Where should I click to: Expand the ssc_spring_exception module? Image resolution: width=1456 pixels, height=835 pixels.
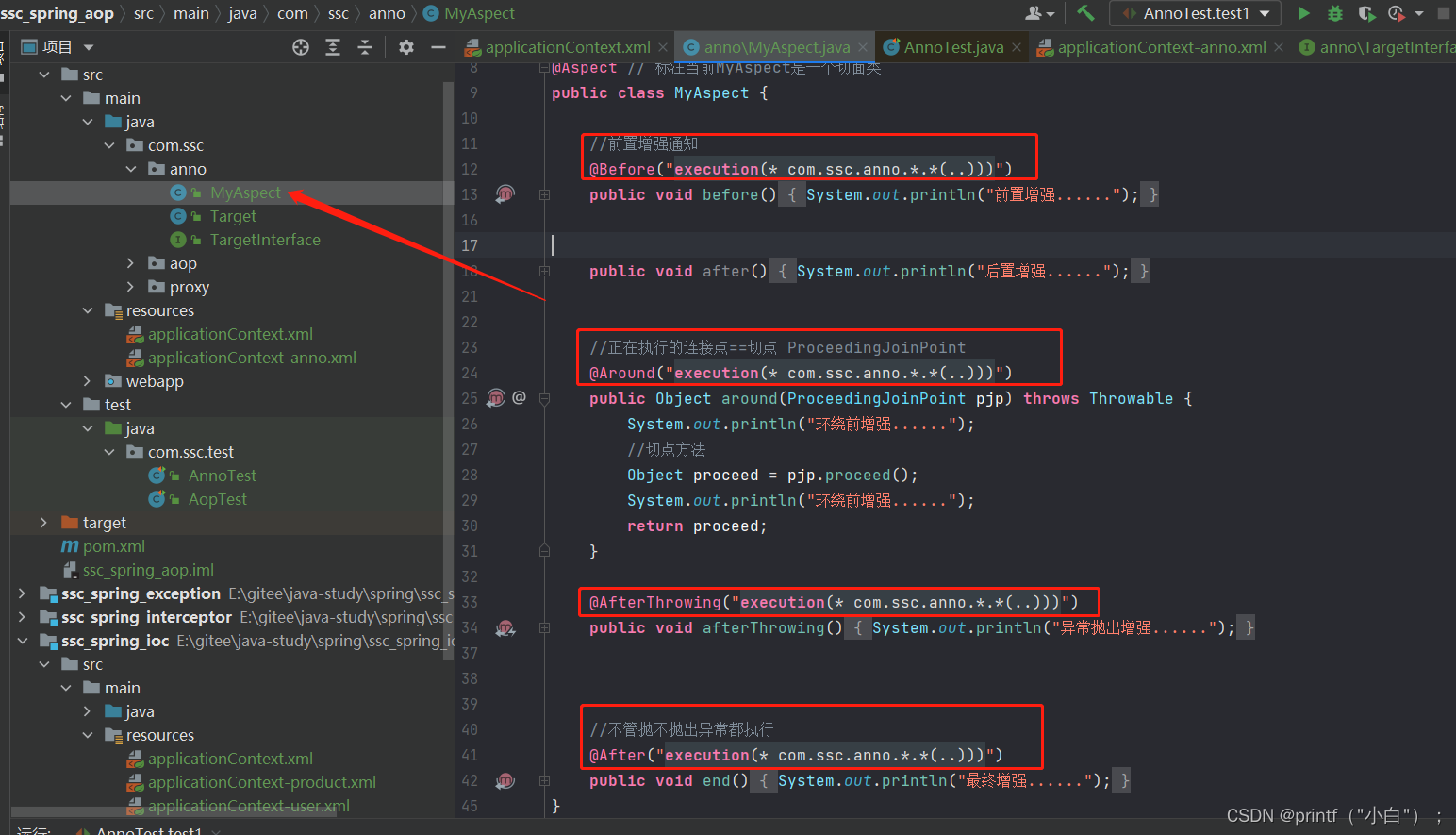(23, 593)
